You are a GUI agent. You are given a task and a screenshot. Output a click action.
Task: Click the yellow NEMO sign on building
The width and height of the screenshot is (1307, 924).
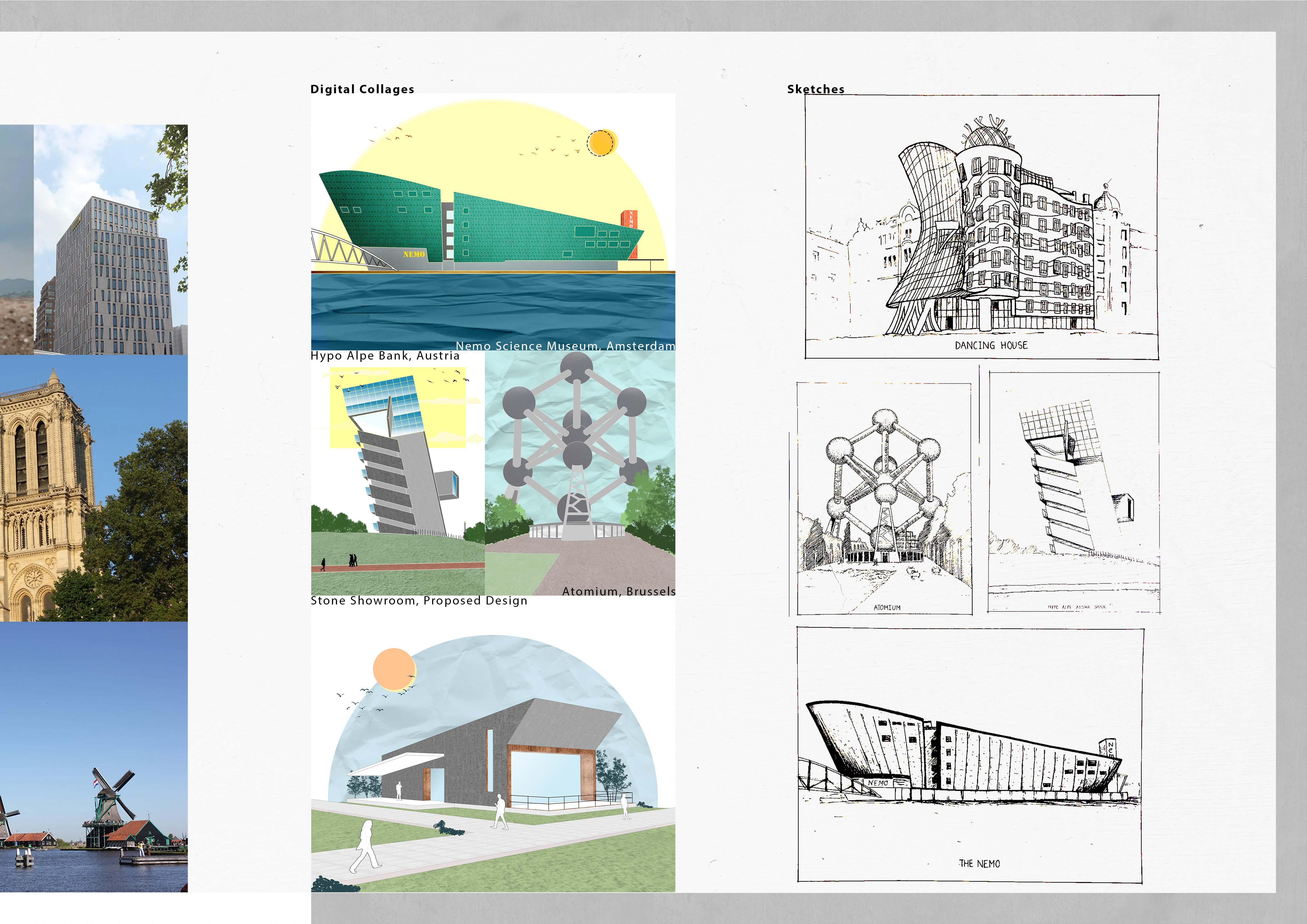point(414,254)
